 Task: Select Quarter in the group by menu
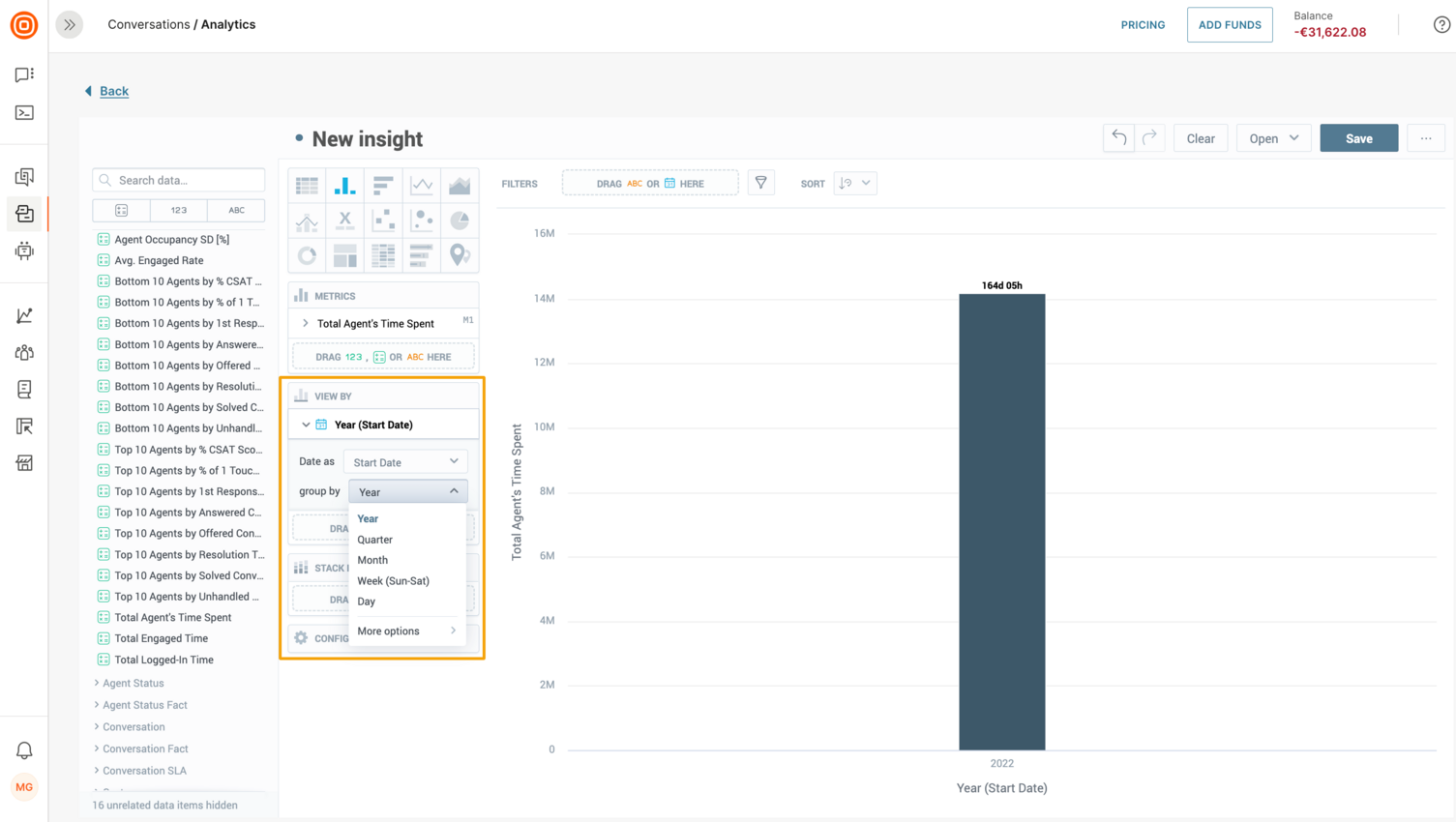tap(374, 539)
